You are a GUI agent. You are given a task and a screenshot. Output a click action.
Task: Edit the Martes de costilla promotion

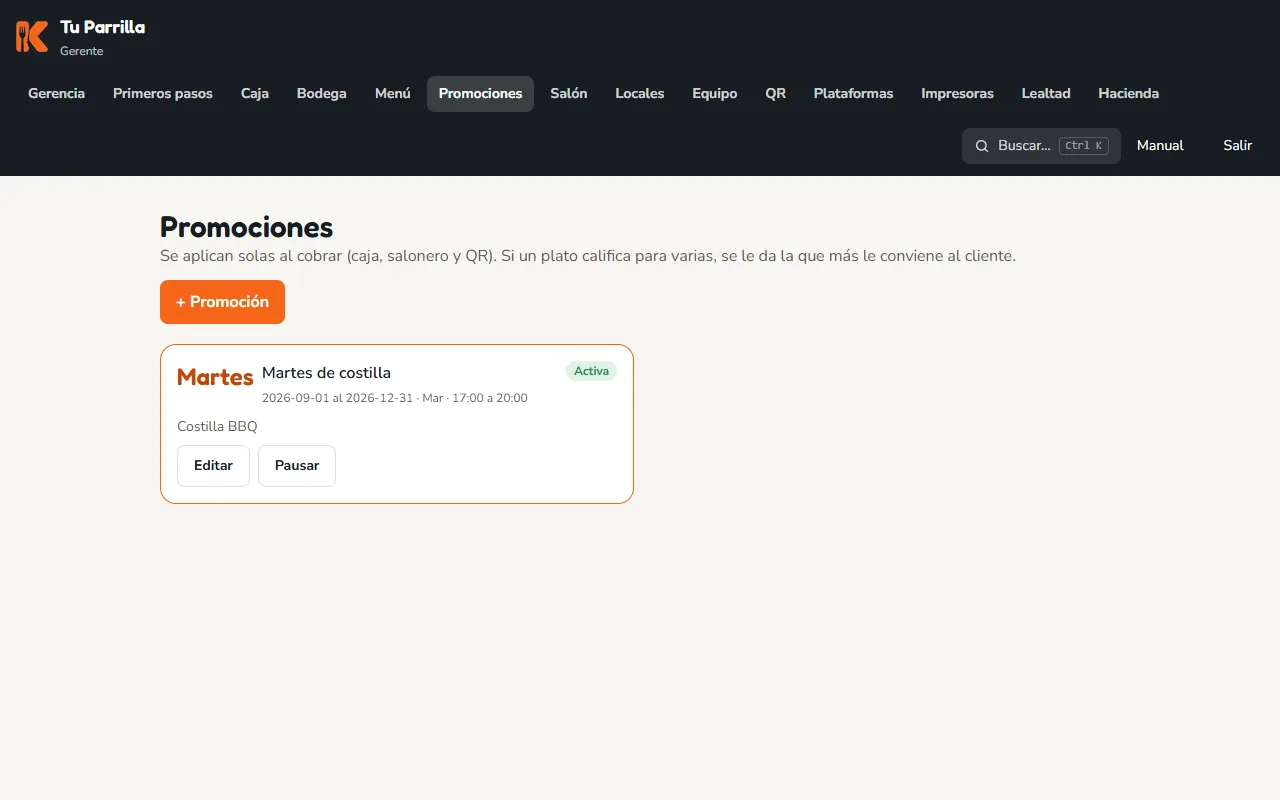(213, 466)
